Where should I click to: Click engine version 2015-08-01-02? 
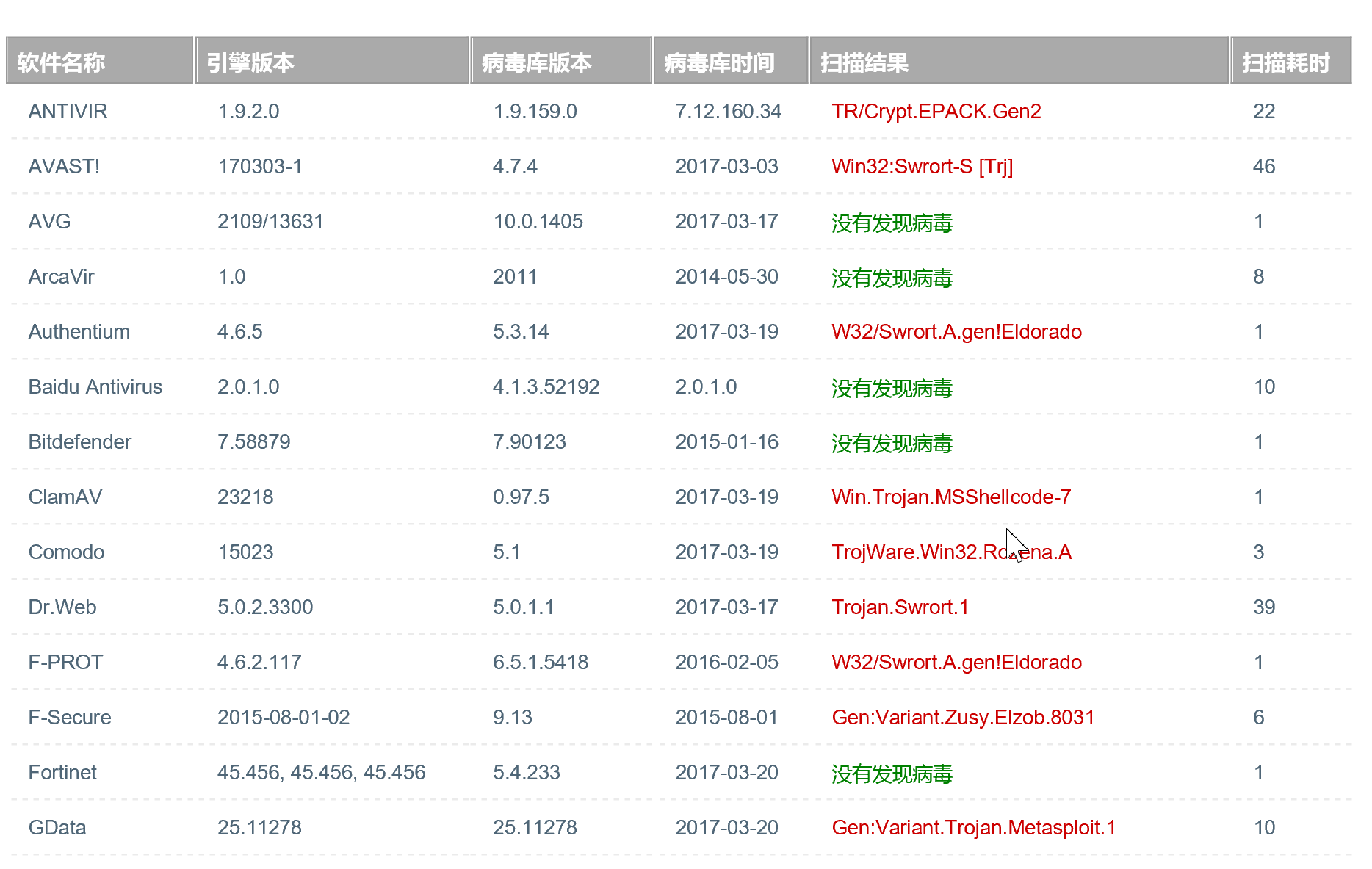pos(284,718)
